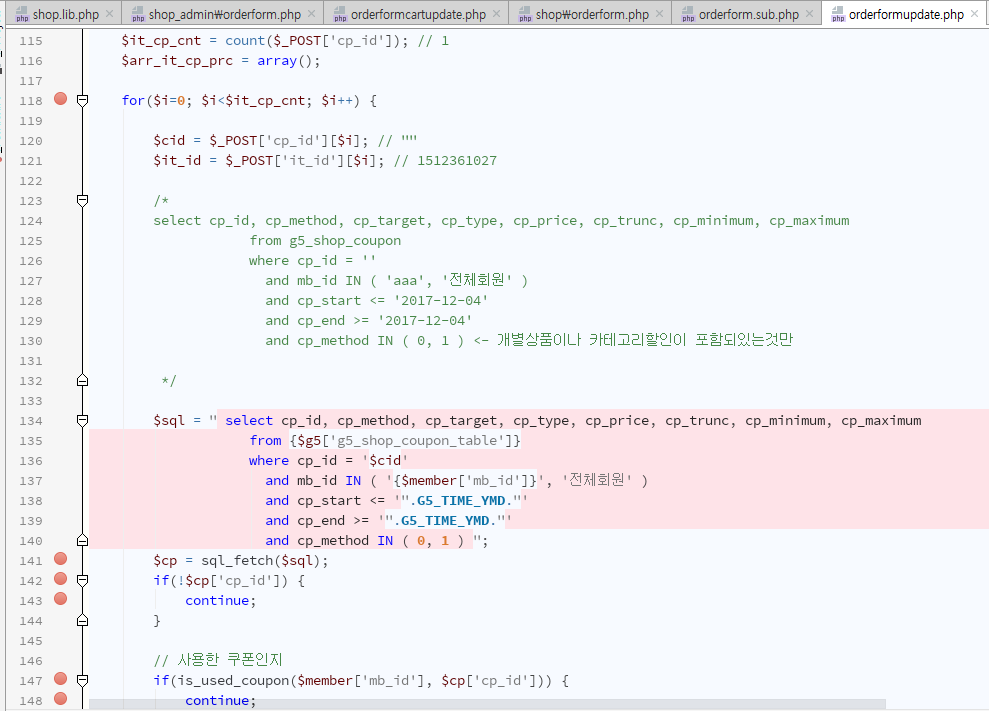Close the shop_admin#orderform.php tab
Image resolution: width=989 pixels, height=711 pixels.
click(312, 14)
